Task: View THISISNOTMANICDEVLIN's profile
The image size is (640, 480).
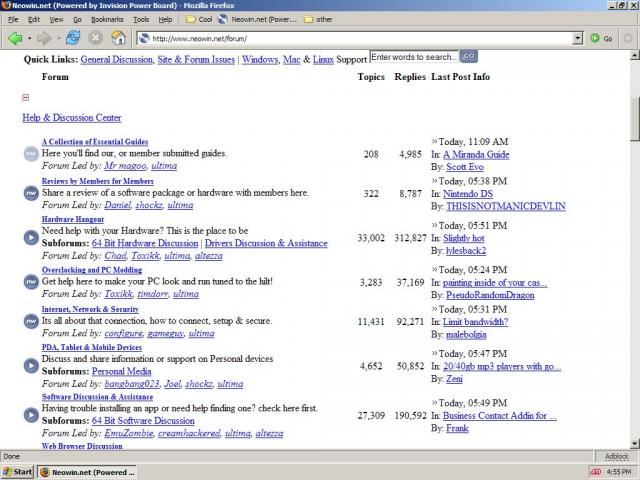Action: point(506,207)
